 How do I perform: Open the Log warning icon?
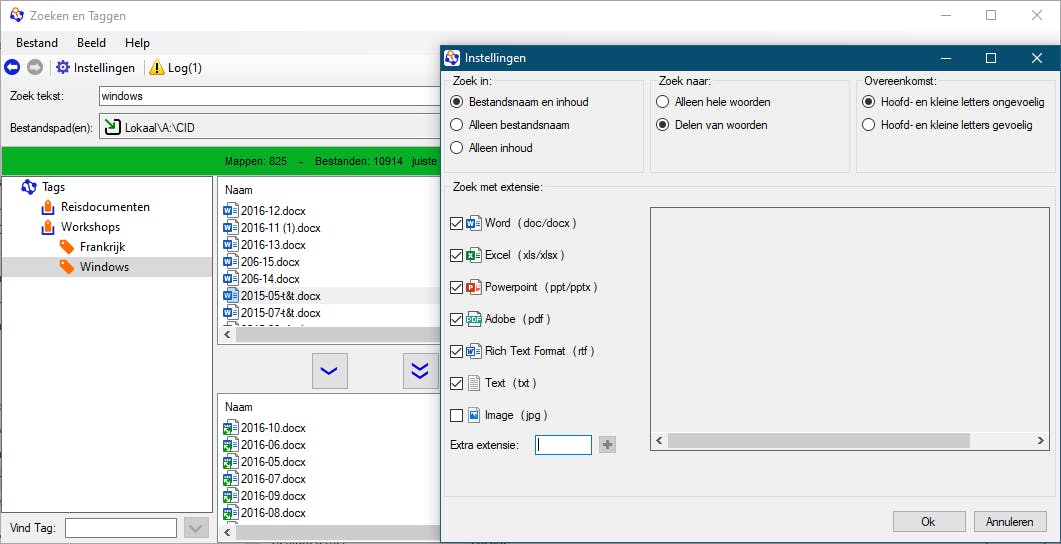pyautogui.click(x=157, y=68)
